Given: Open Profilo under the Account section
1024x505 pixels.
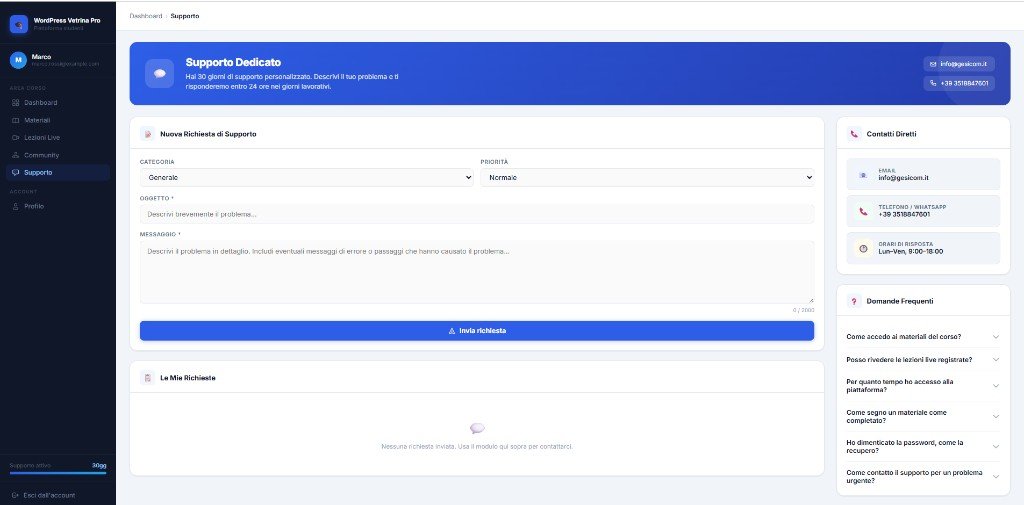Looking at the screenshot, I should point(58,206).
